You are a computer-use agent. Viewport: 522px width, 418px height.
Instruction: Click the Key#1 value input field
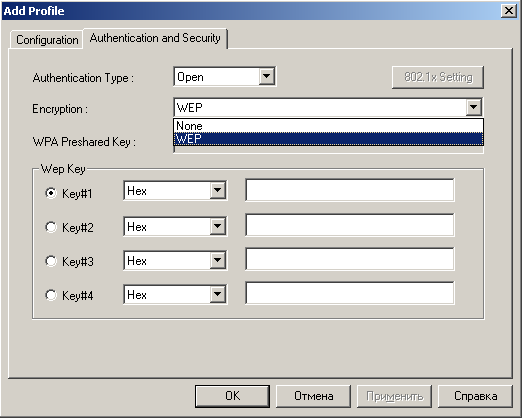(x=350, y=190)
